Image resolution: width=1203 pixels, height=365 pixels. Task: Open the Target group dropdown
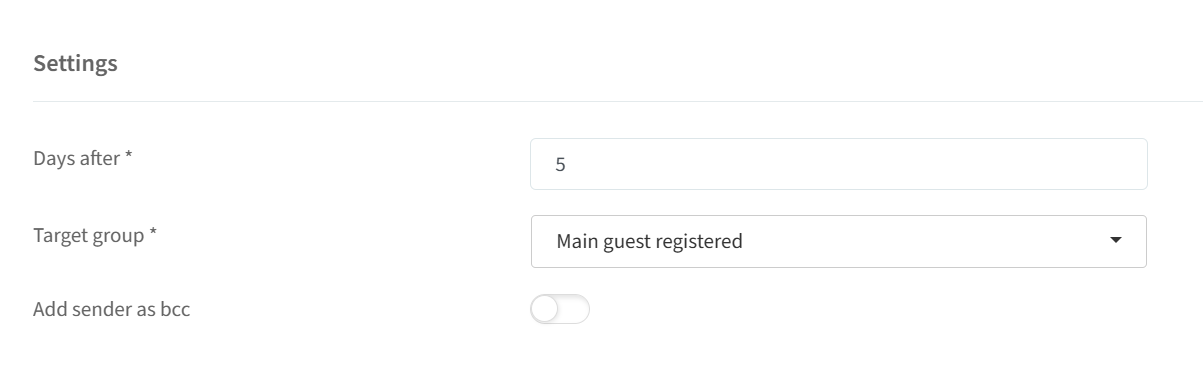coord(838,241)
